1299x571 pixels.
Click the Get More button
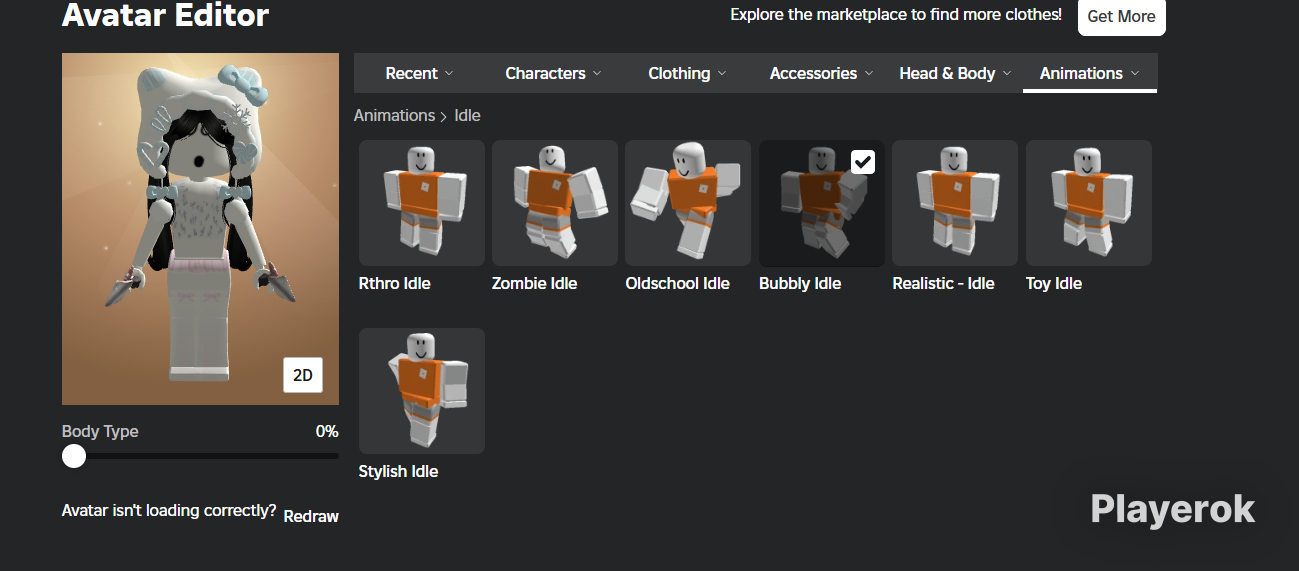point(1121,16)
